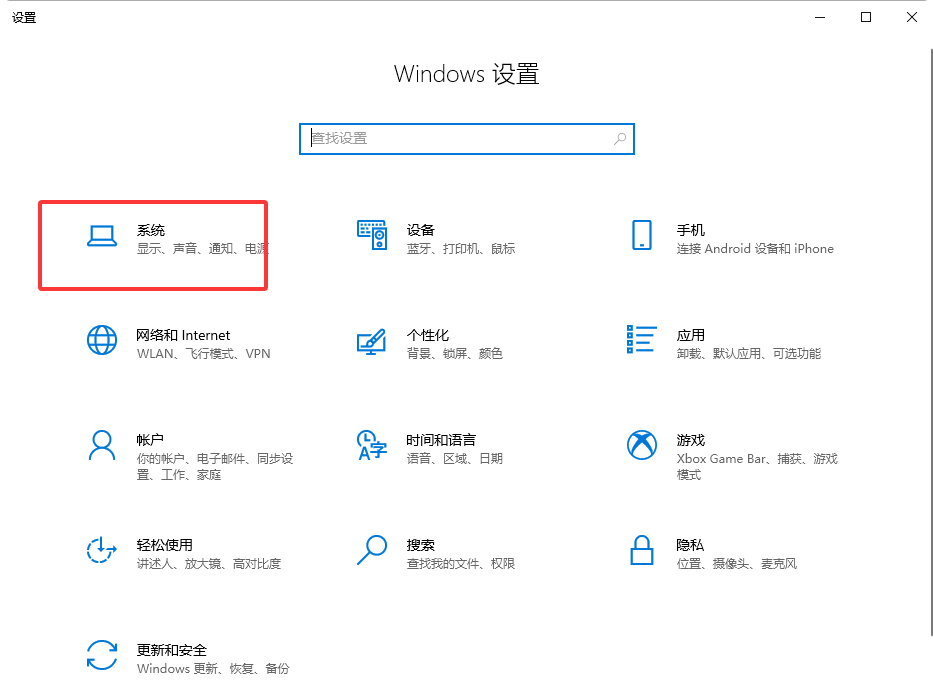Viewport: 933px width, 687px height.
Task: Click the description 连接 Android 设备和 iPhone
Action: coord(754,249)
